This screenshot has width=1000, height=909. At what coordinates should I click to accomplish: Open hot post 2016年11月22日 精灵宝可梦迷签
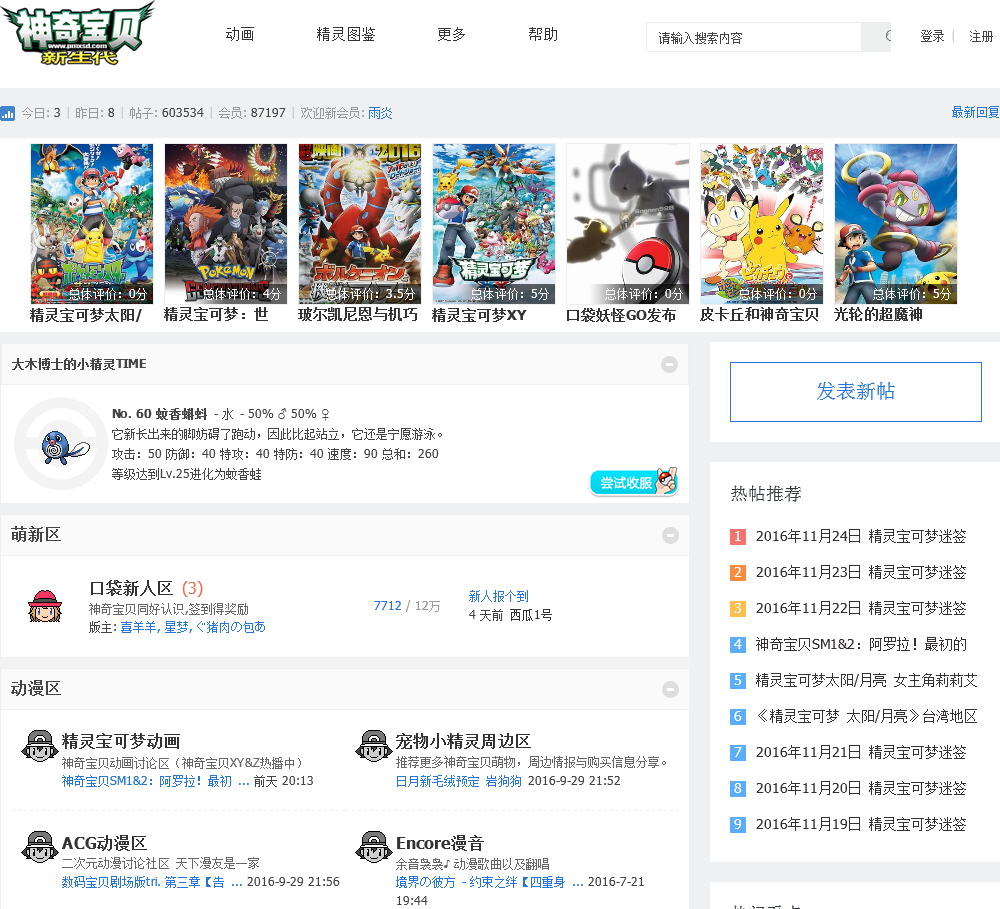coord(861,609)
